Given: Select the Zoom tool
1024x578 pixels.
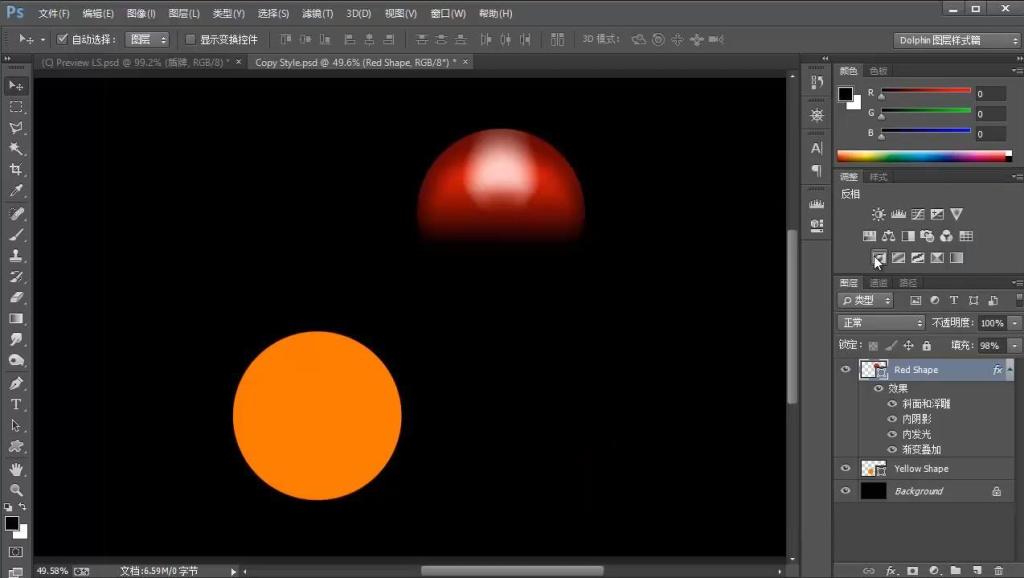Looking at the screenshot, I should pyautogui.click(x=16, y=490).
